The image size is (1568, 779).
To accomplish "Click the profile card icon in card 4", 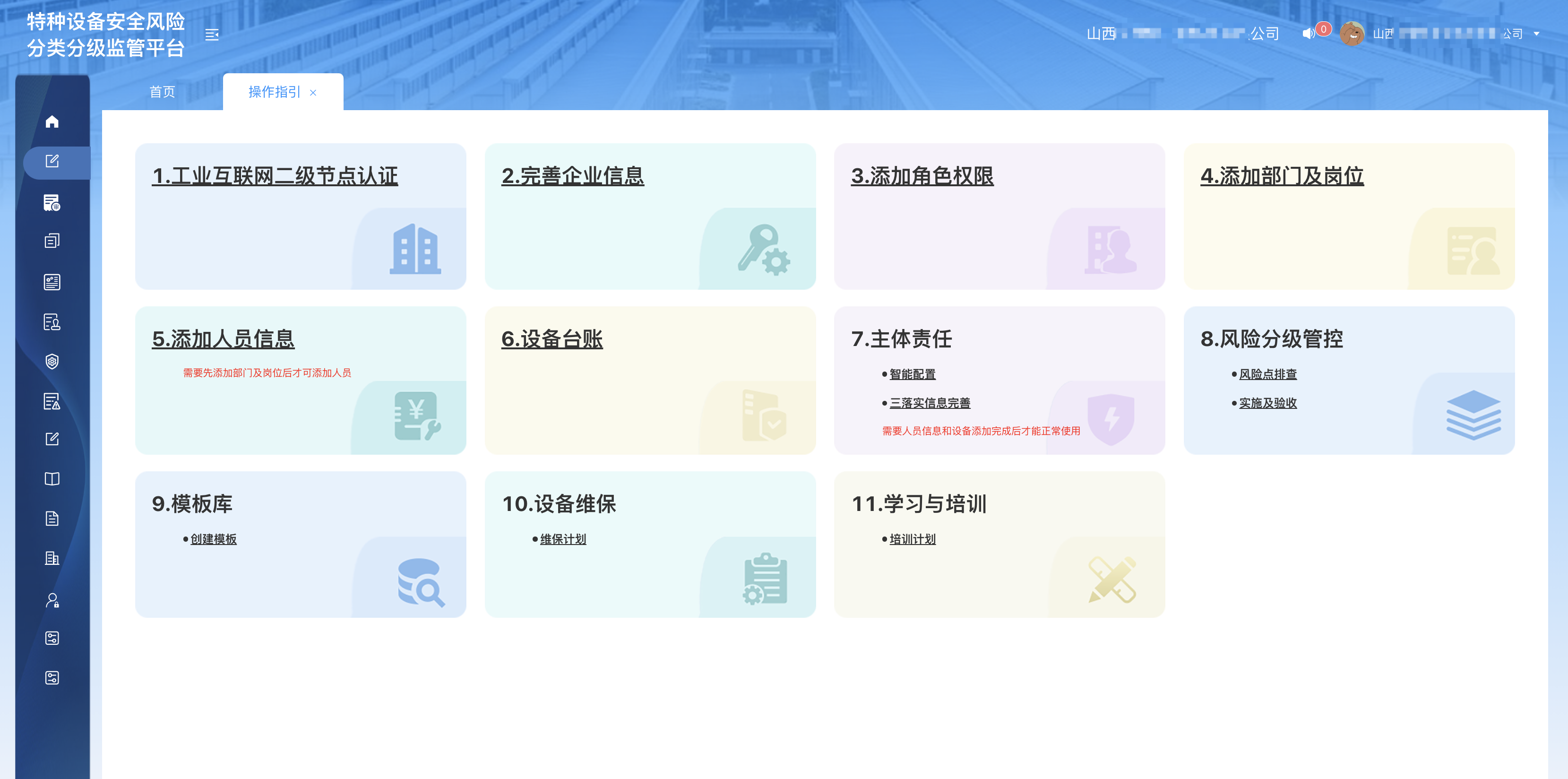I will pyautogui.click(x=1473, y=251).
